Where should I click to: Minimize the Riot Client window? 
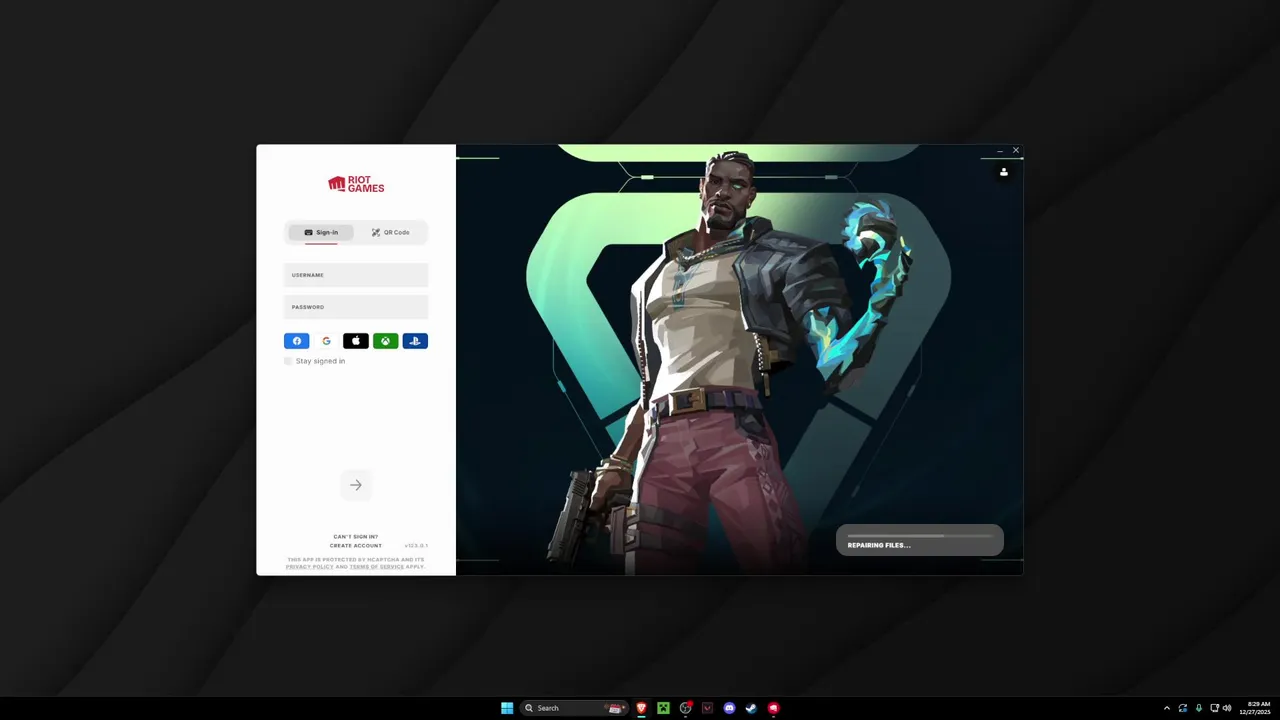[x=1000, y=151]
